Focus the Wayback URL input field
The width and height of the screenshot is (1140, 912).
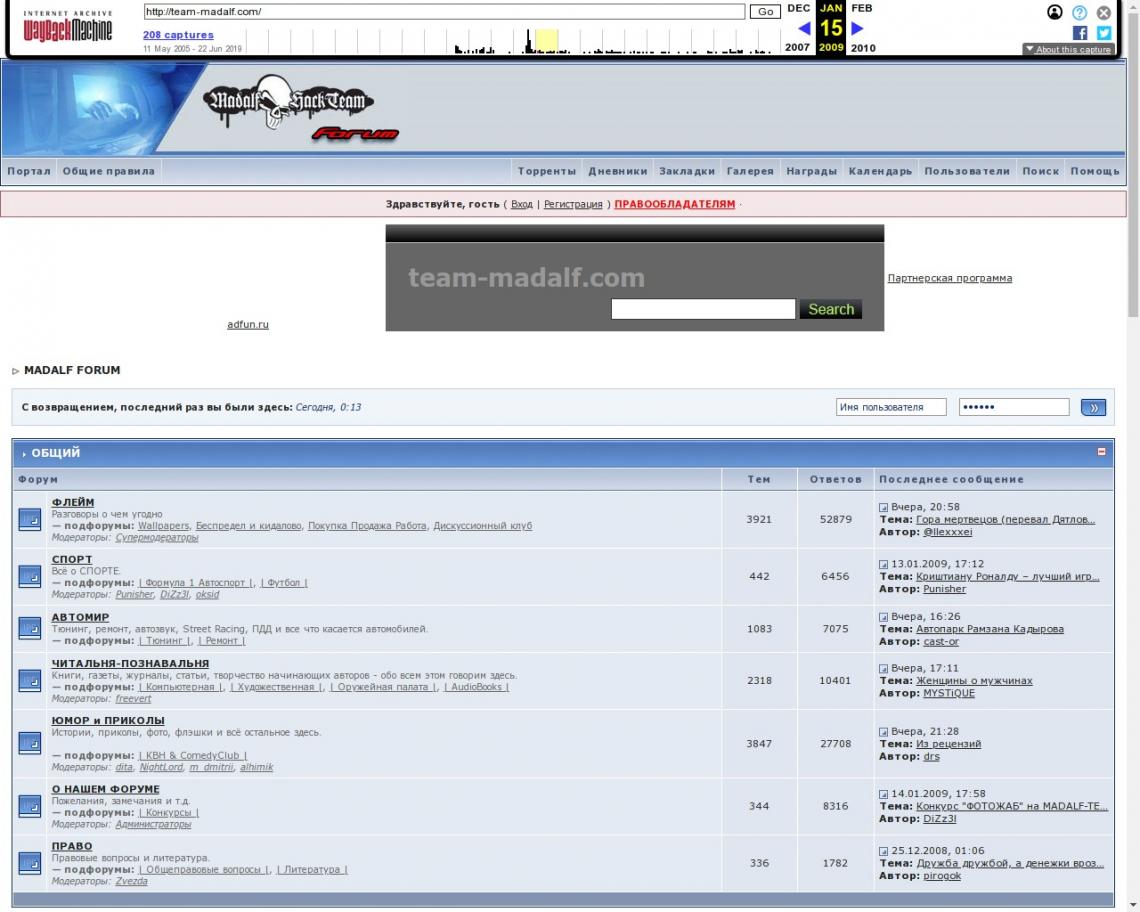(444, 12)
